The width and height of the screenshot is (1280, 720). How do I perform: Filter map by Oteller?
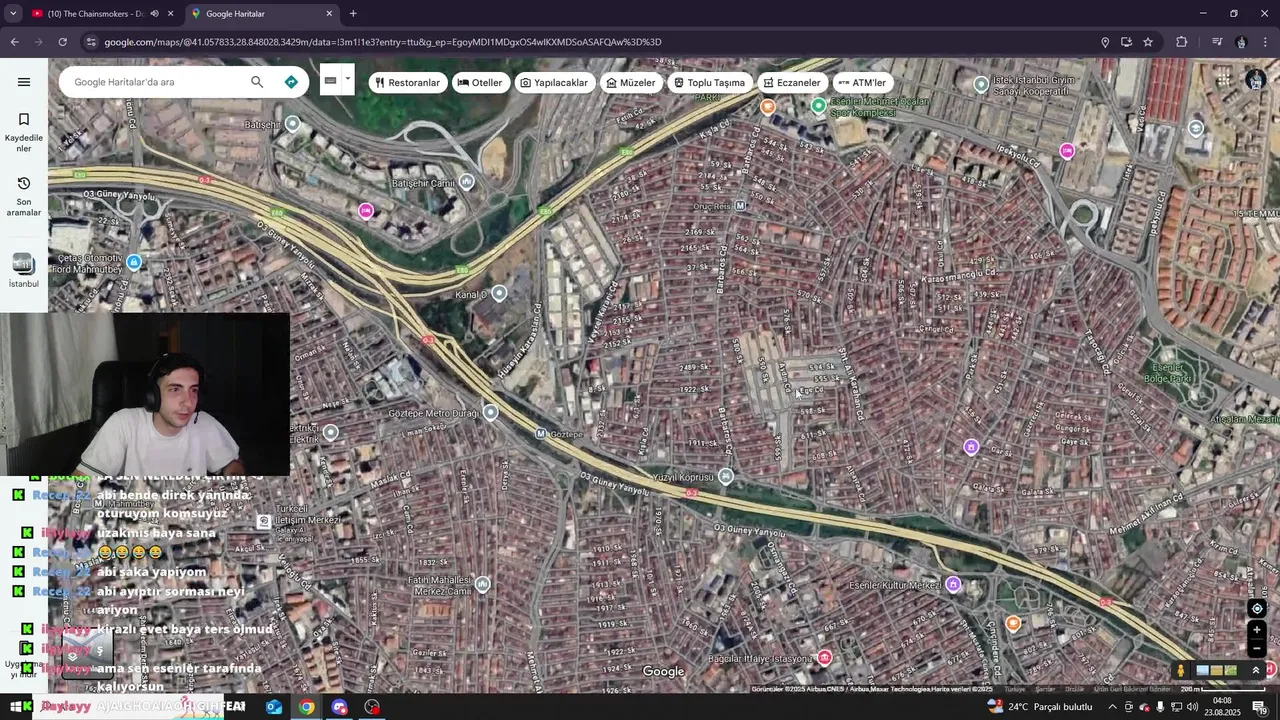(480, 83)
